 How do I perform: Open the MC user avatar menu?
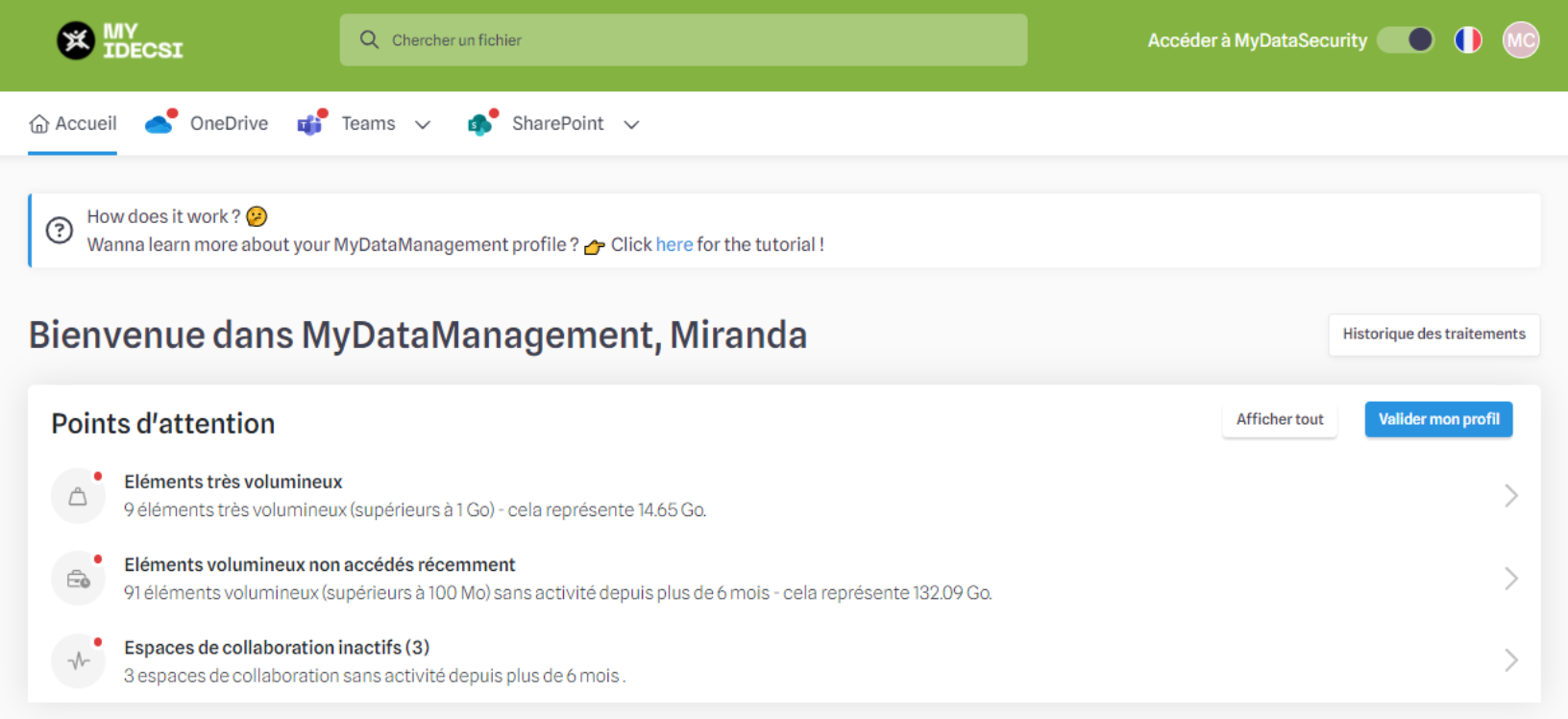[x=1521, y=39]
